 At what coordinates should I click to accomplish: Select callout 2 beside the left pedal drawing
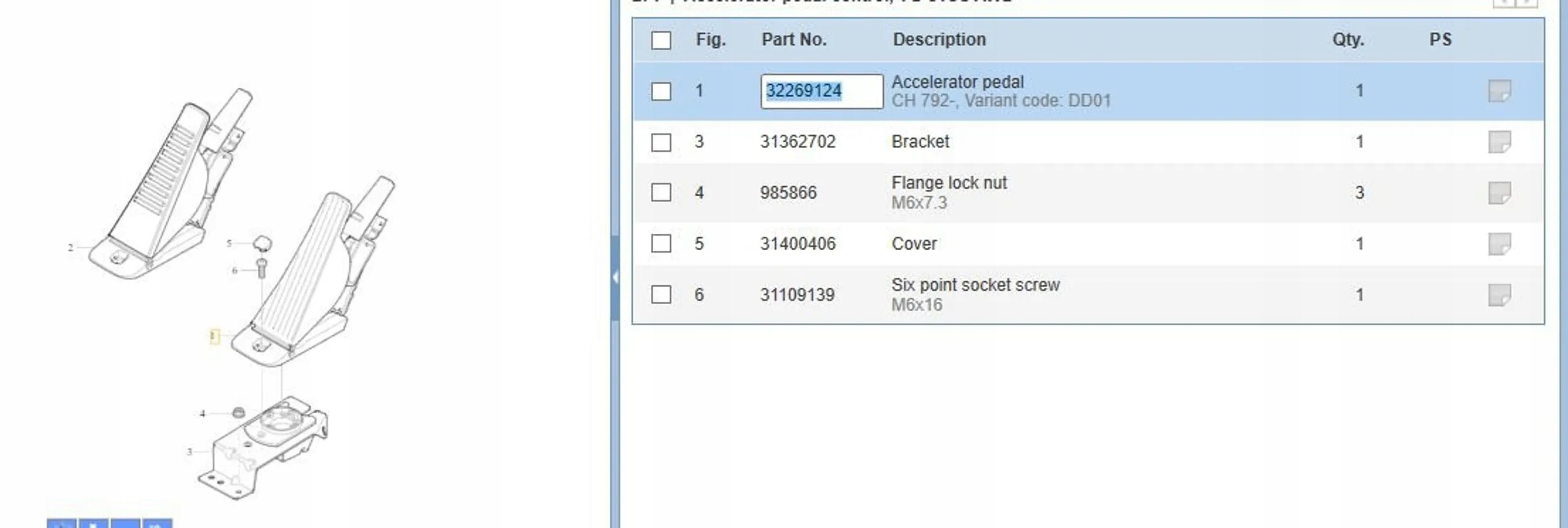[70, 248]
